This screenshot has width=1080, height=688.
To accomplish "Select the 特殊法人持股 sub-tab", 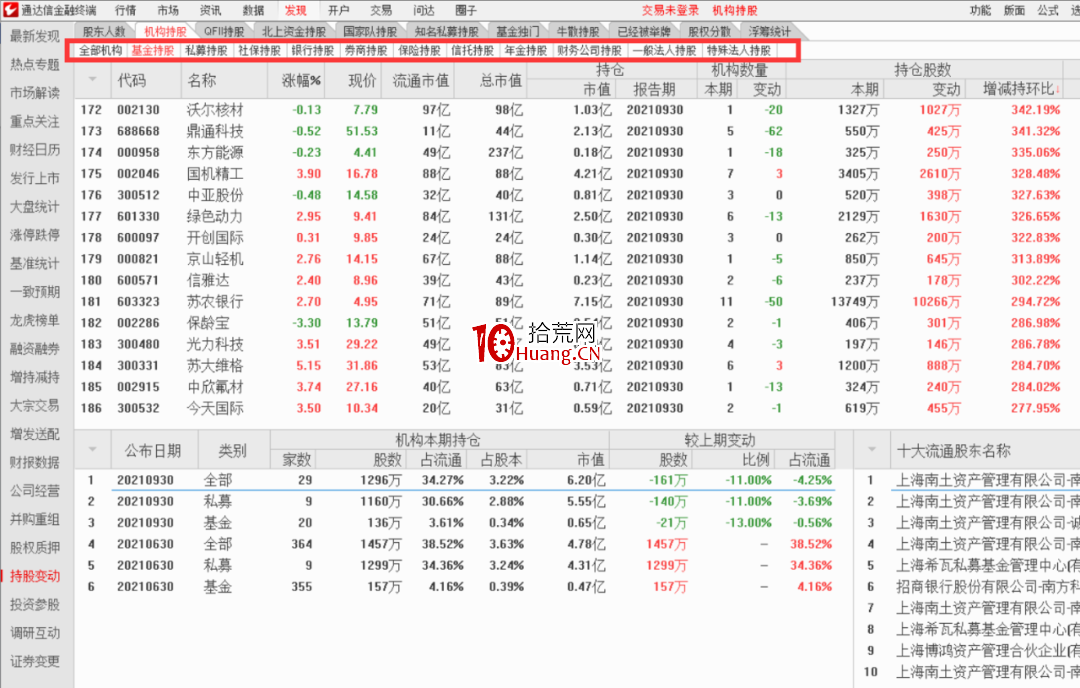I will [x=738, y=50].
